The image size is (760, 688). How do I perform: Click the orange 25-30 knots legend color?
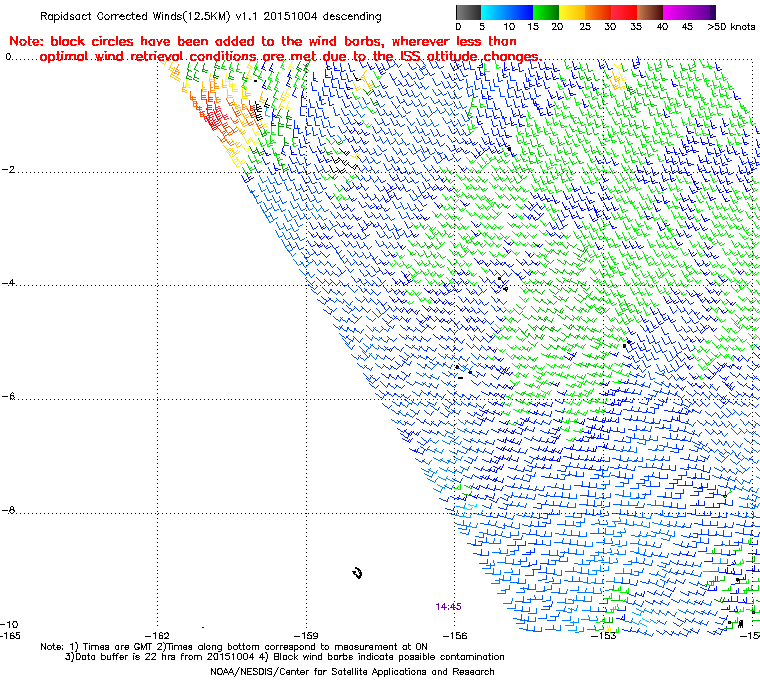click(x=598, y=13)
